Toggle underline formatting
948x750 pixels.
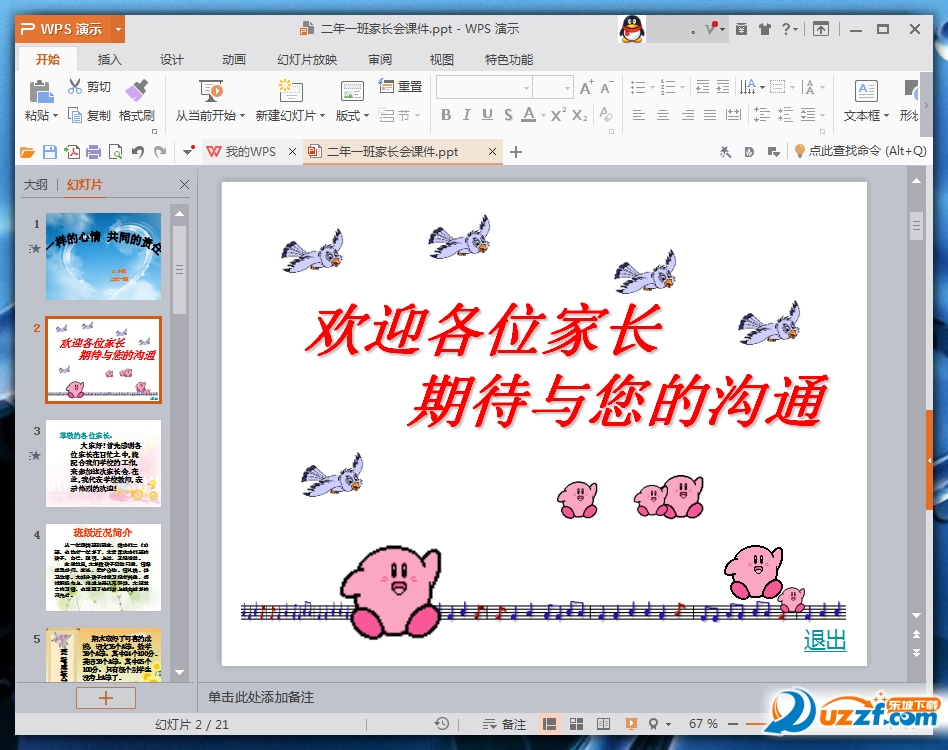tap(487, 115)
